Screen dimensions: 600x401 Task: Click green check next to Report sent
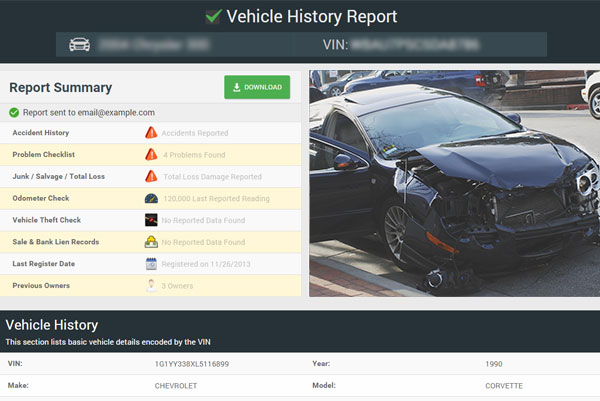[x=14, y=113]
